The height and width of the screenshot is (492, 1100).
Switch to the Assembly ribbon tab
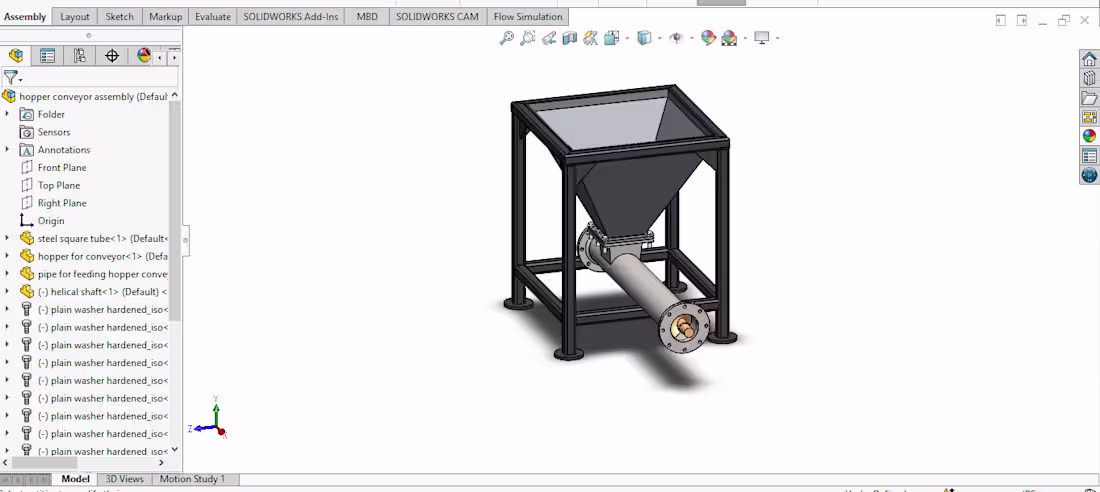[25, 17]
